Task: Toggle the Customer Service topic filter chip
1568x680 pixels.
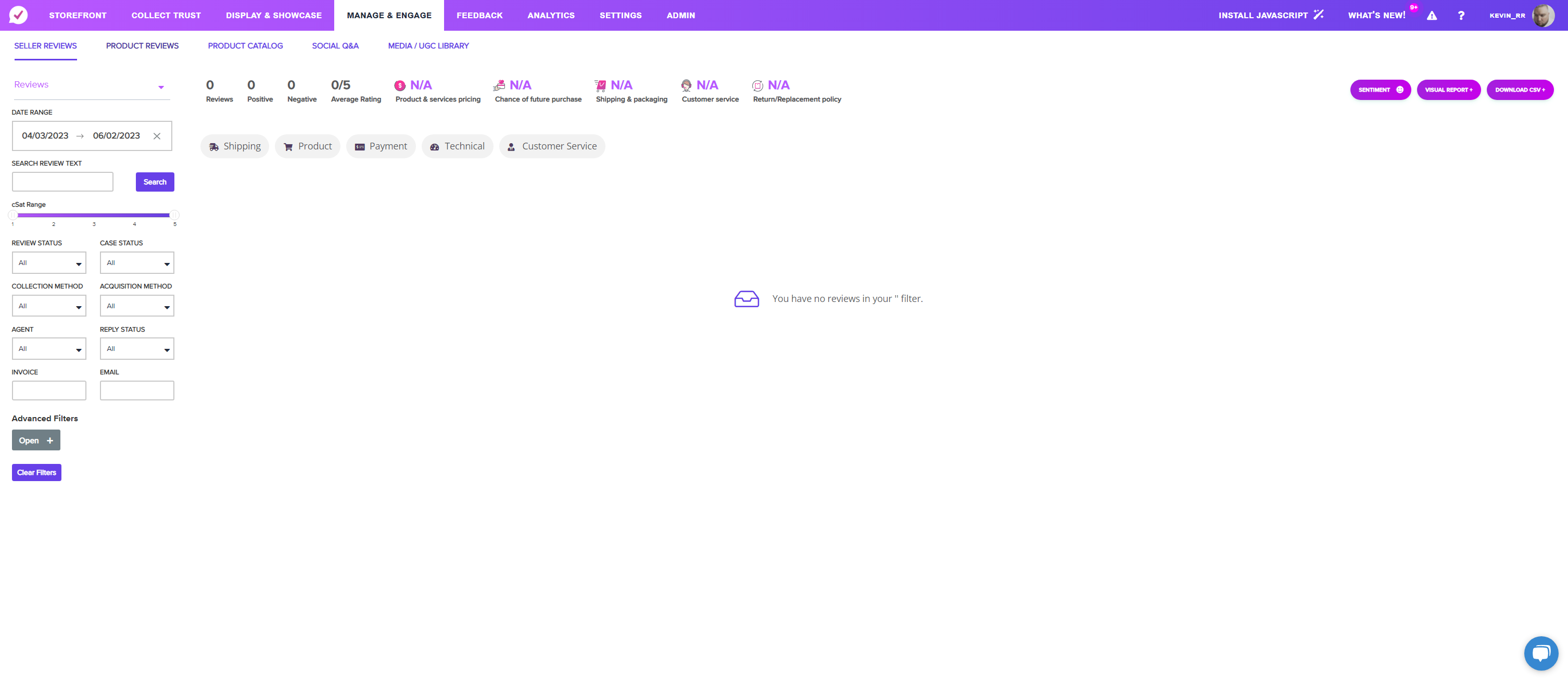Action: click(552, 146)
